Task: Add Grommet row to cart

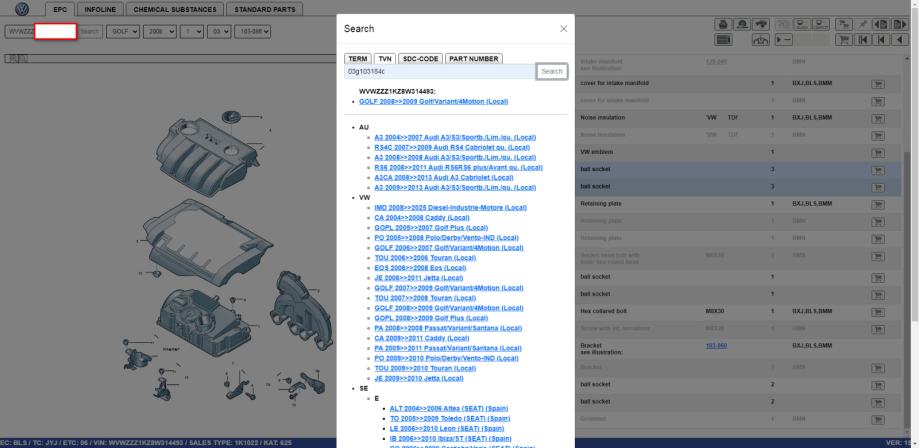Action: click(x=878, y=419)
